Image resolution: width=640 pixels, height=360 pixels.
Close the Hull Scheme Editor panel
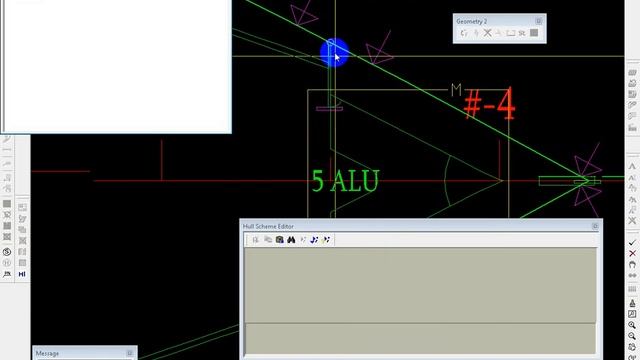pyautogui.click(x=595, y=226)
